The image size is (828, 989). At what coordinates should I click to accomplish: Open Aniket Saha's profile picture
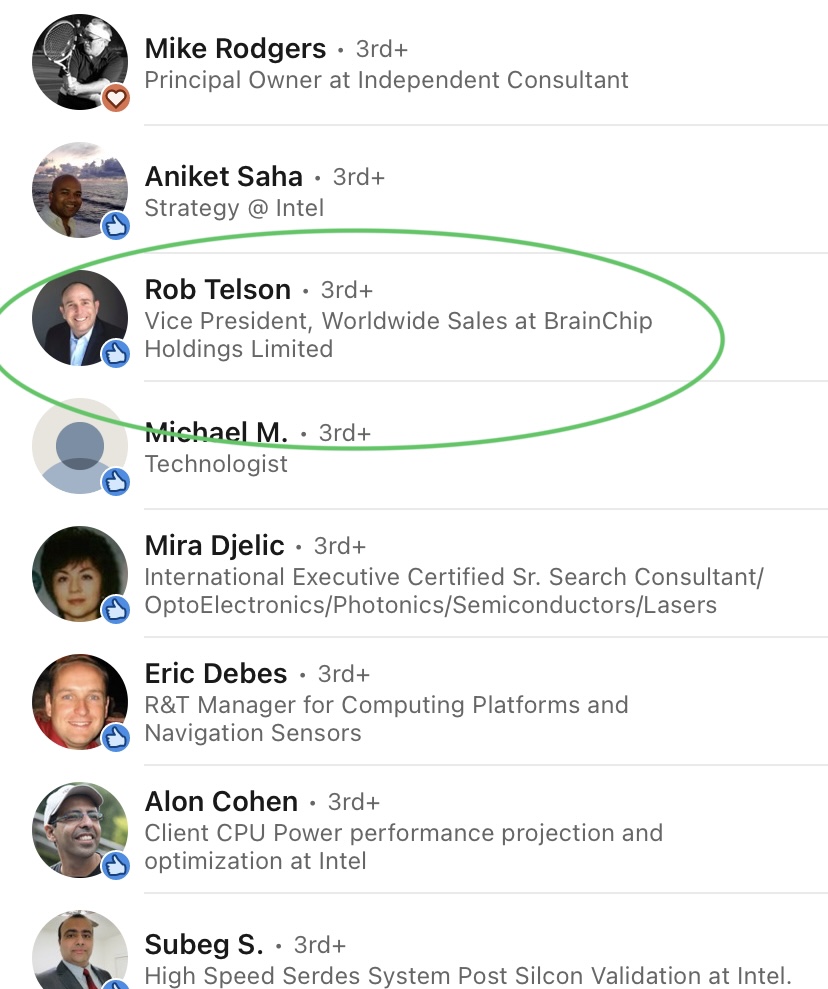click(x=78, y=189)
